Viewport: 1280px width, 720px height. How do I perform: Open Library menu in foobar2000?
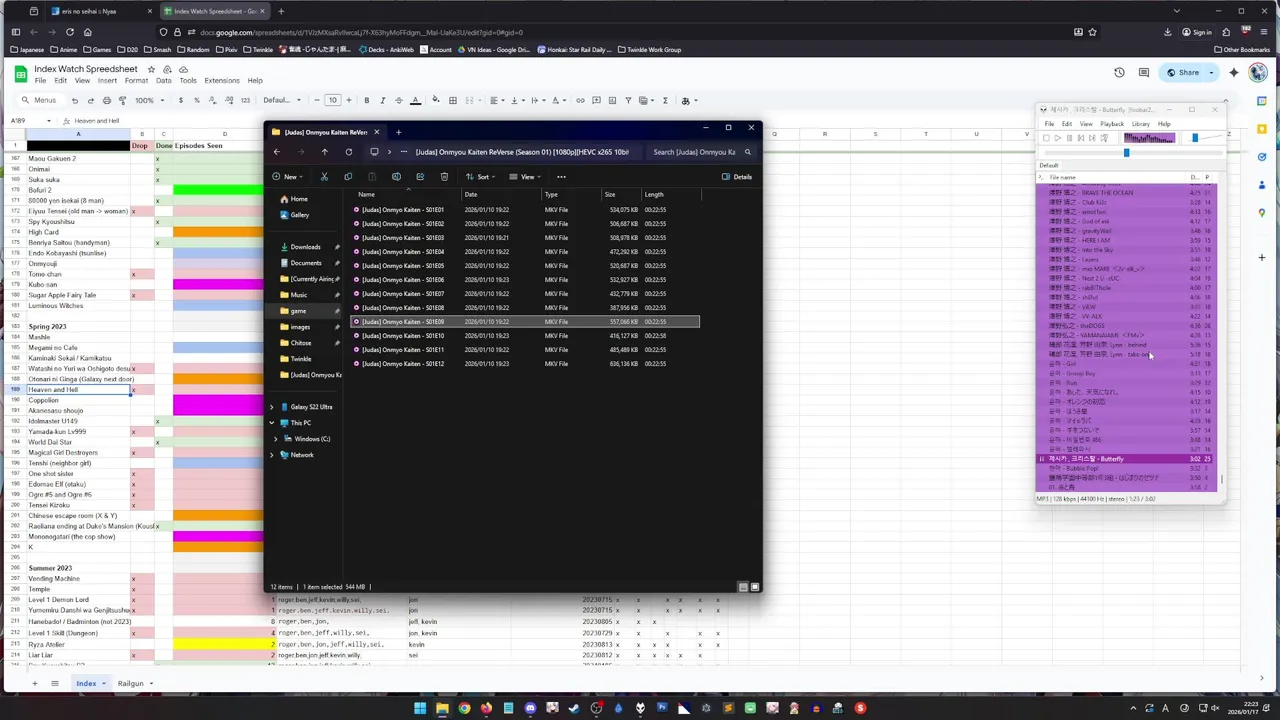[x=1140, y=124]
